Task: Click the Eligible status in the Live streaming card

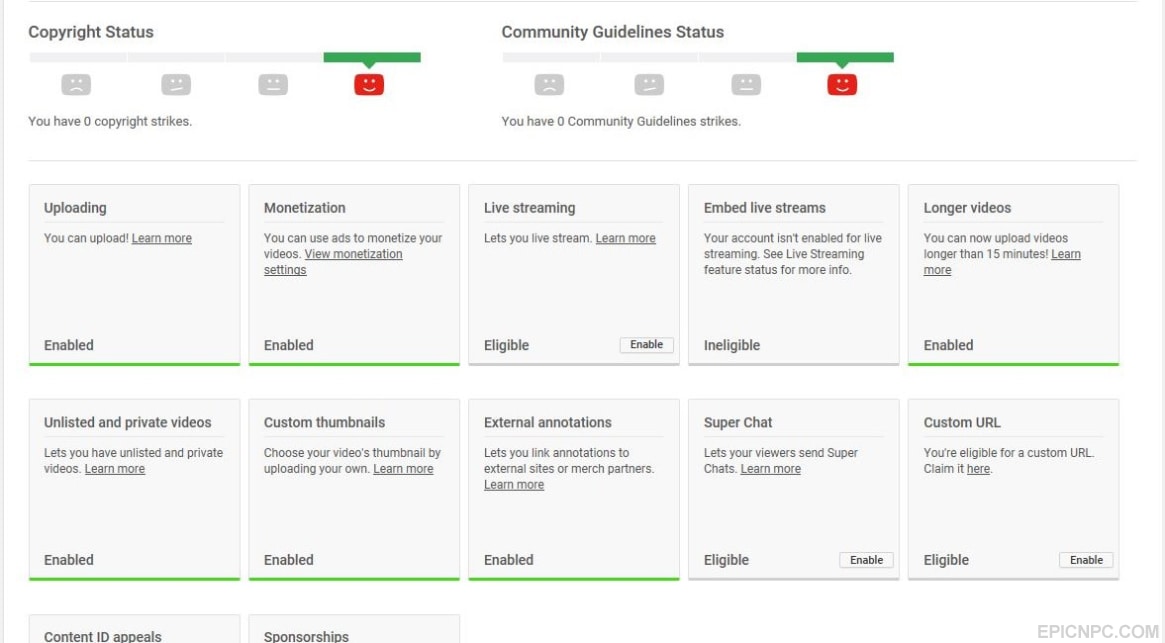Action: (x=507, y=345)
